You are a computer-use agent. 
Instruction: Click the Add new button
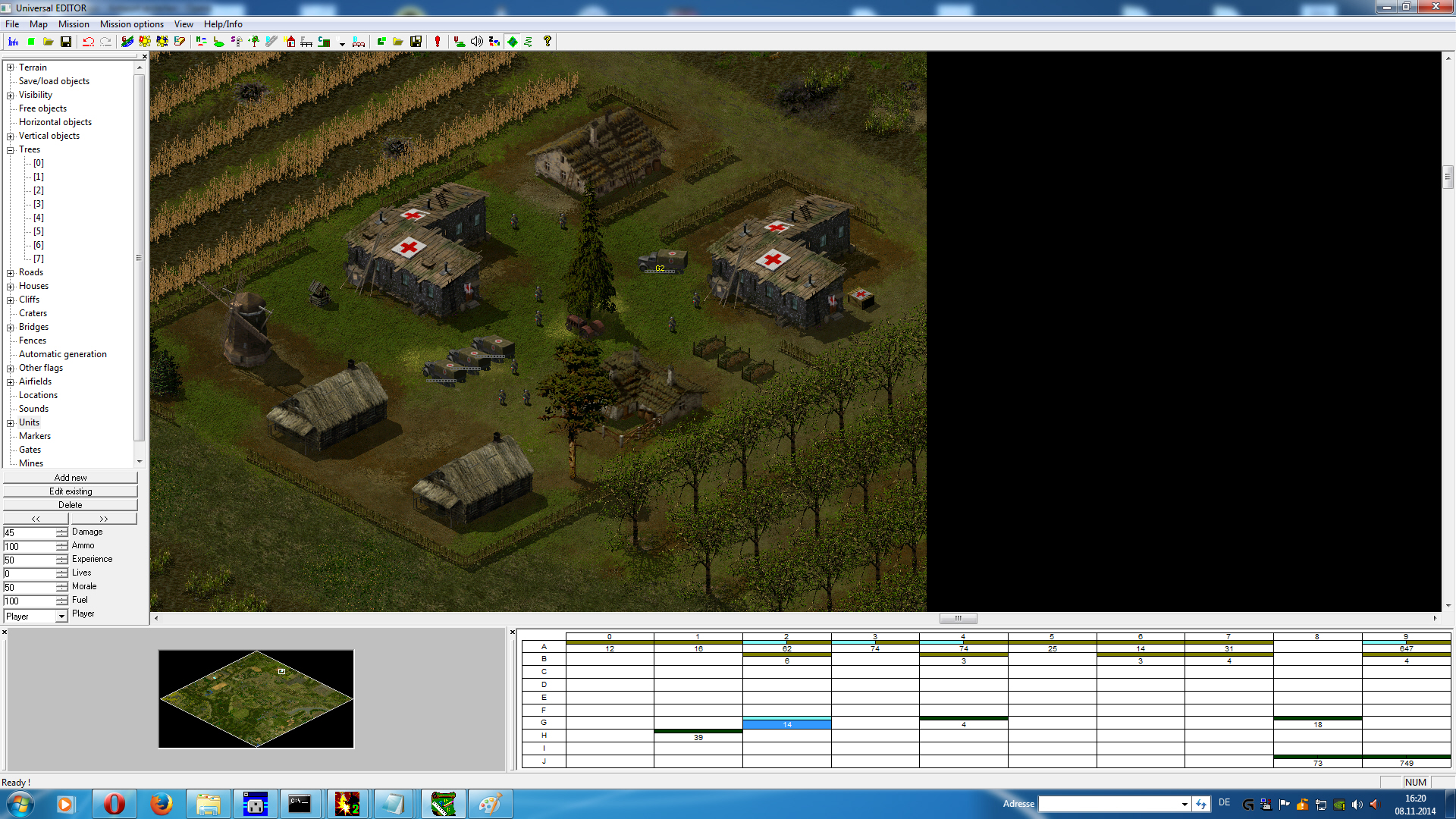pos(71,478)
